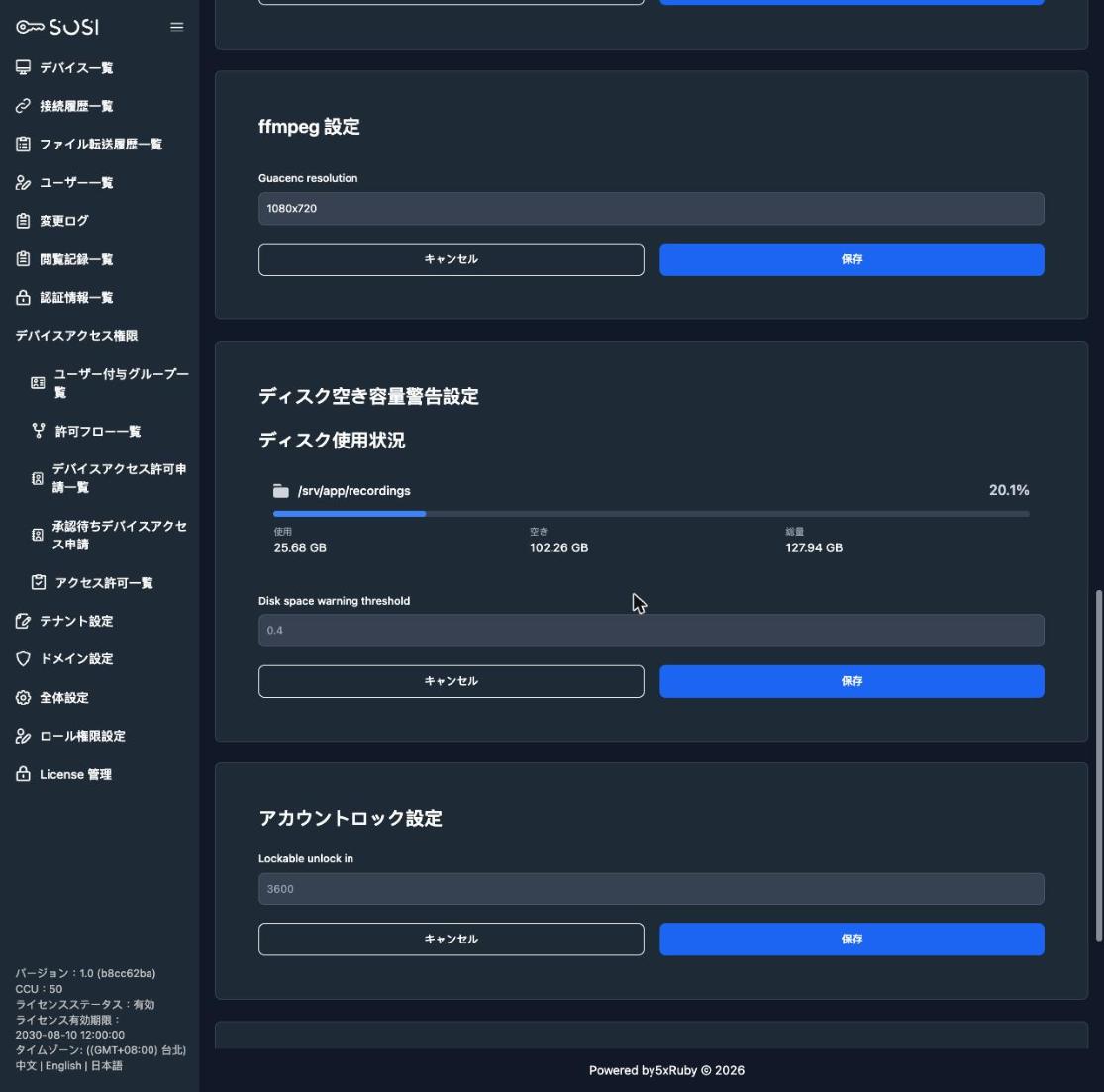Click the link icon beside 接続履歴一覧
This screenshot has width=1104, height=1092.
pyautogui.click(x=23, y=106)
